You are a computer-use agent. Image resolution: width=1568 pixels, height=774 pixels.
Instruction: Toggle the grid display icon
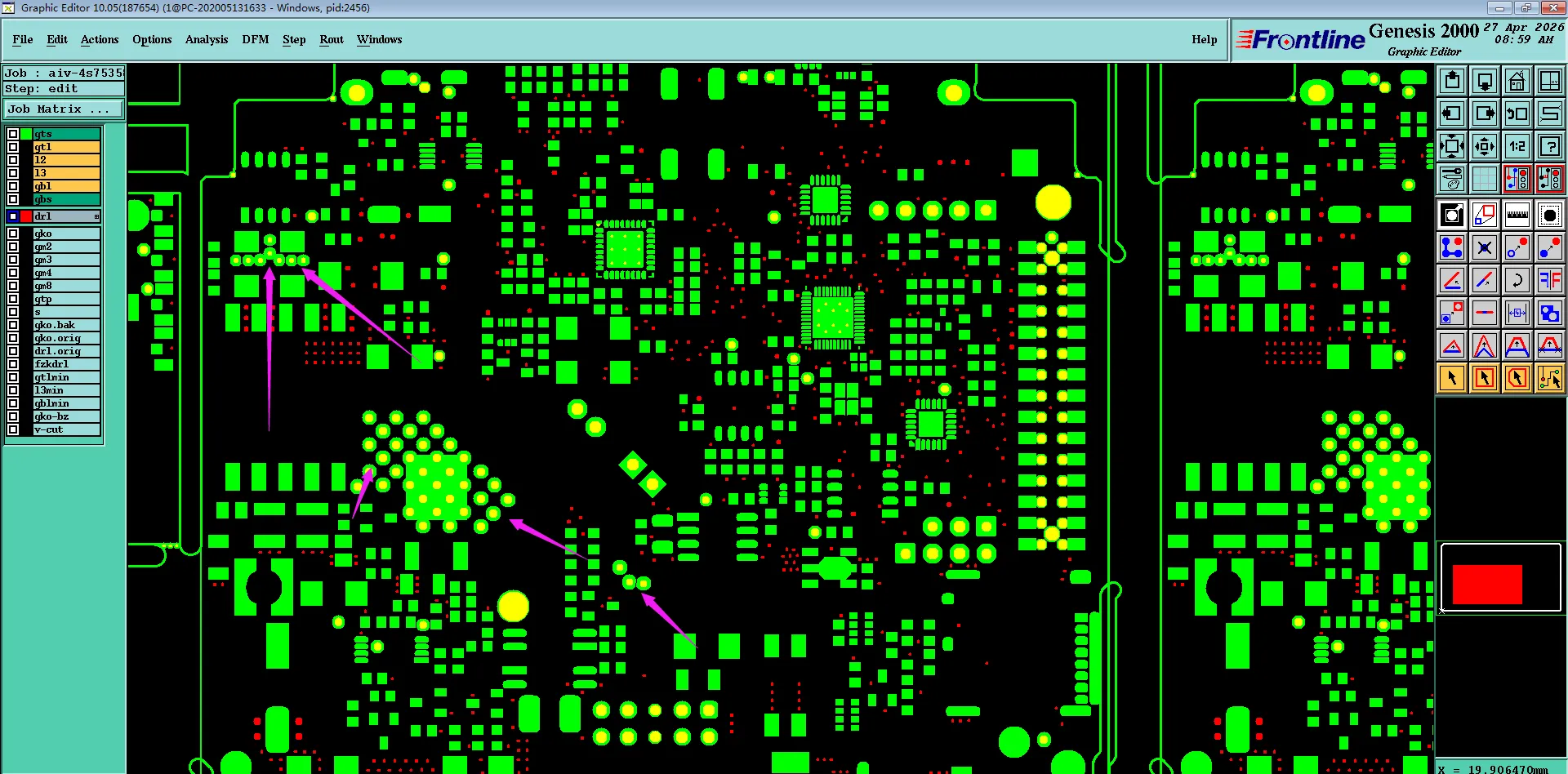pos(1484,179)
